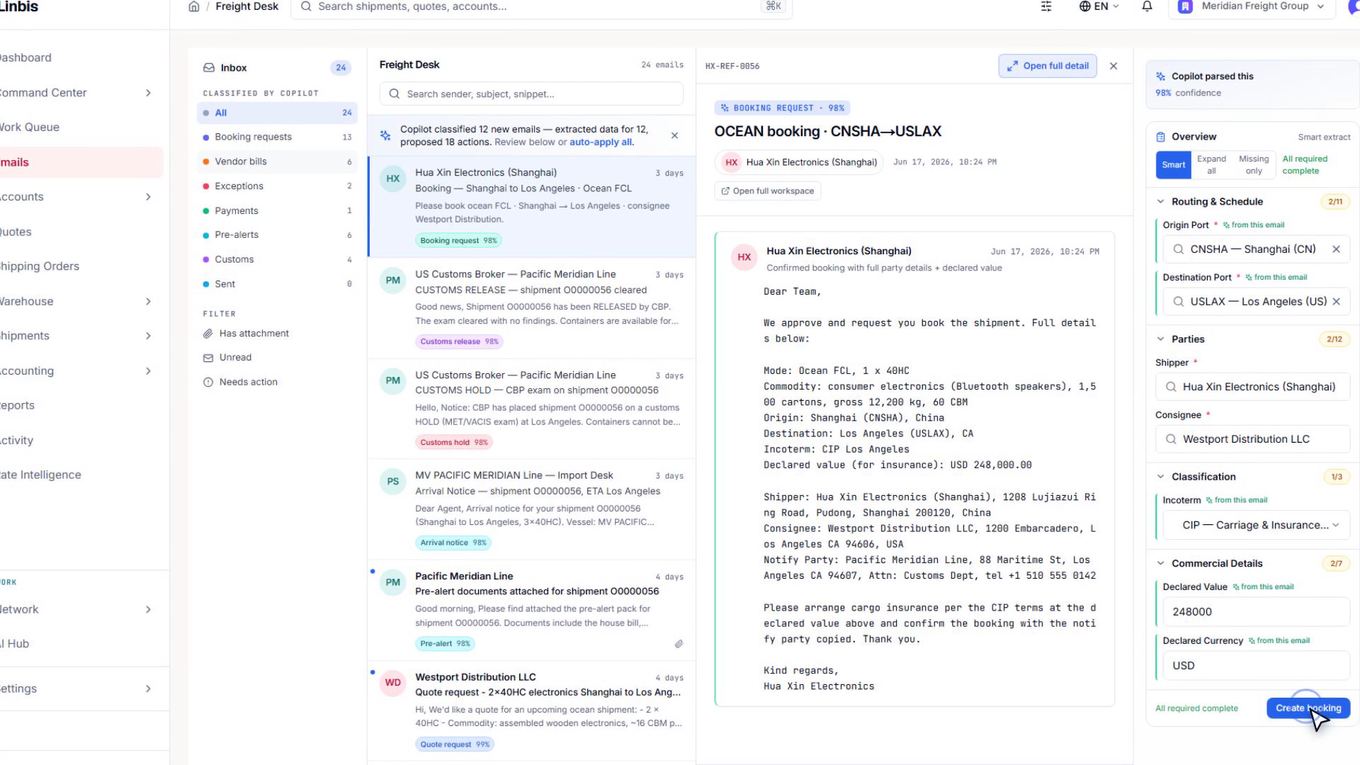
Task: Close the email detail pane
Action: coord(1113,66)
